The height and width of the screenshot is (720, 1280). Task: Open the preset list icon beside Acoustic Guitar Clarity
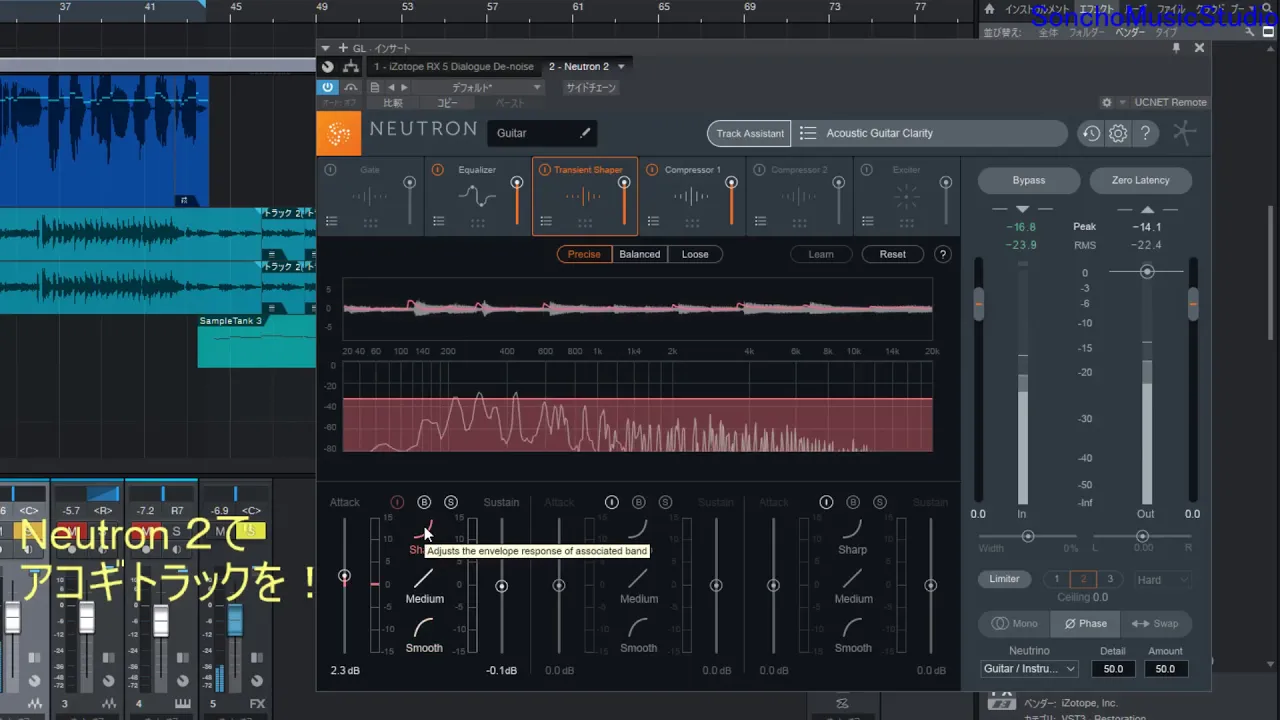click(x=808, y=133)
